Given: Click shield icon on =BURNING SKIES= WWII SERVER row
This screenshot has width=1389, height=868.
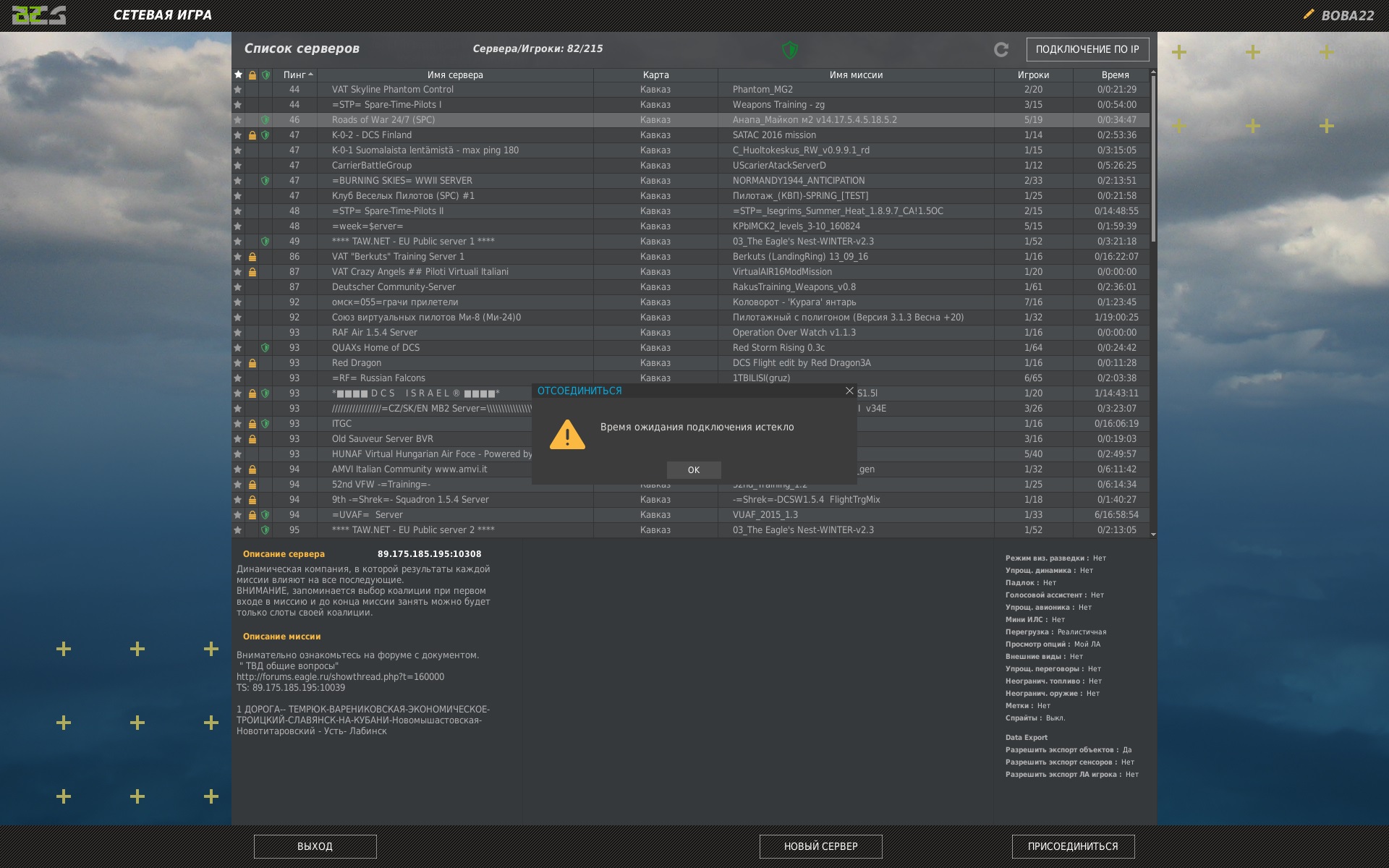Looking at the screenshot, I should click(266, 181).
